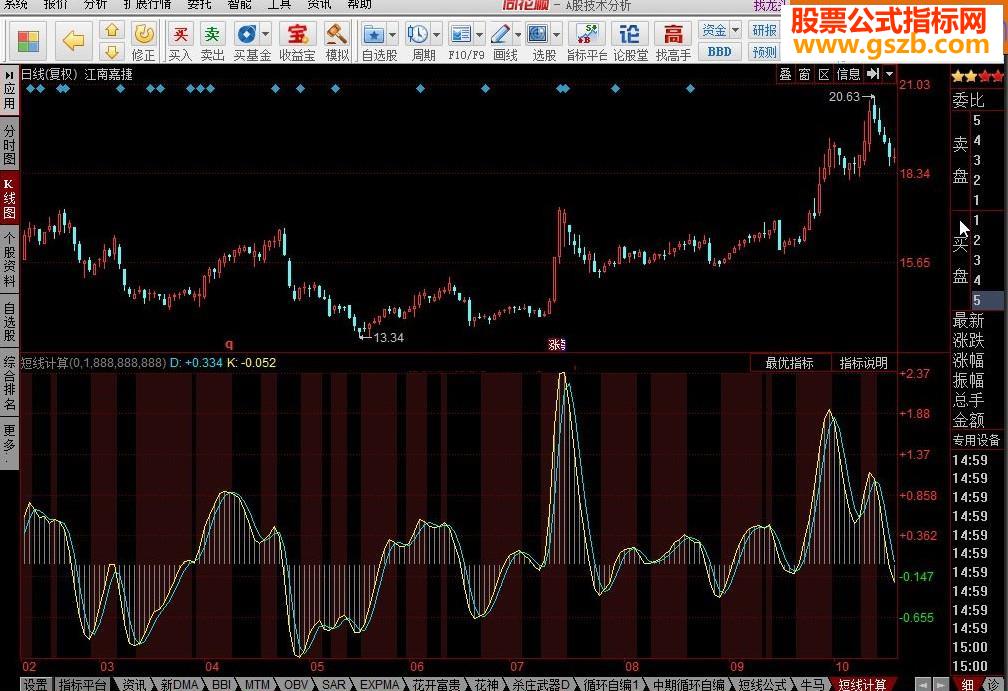Toggle the 窗 window button

coord(804,75)
